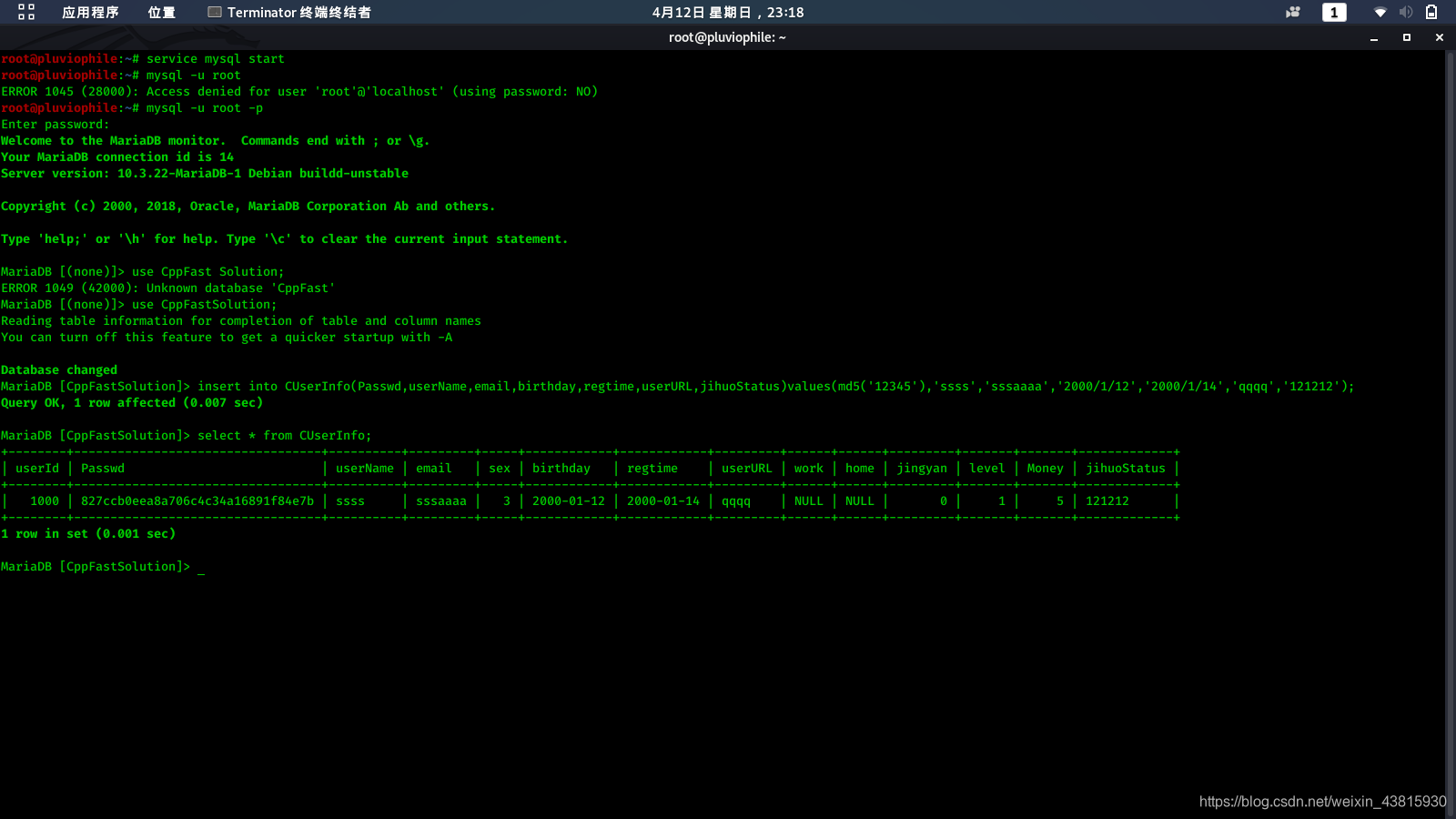The height and width of the screenshot is (819, 1456).
Task: Click the Passwd column header
Action: coord(103,469)
